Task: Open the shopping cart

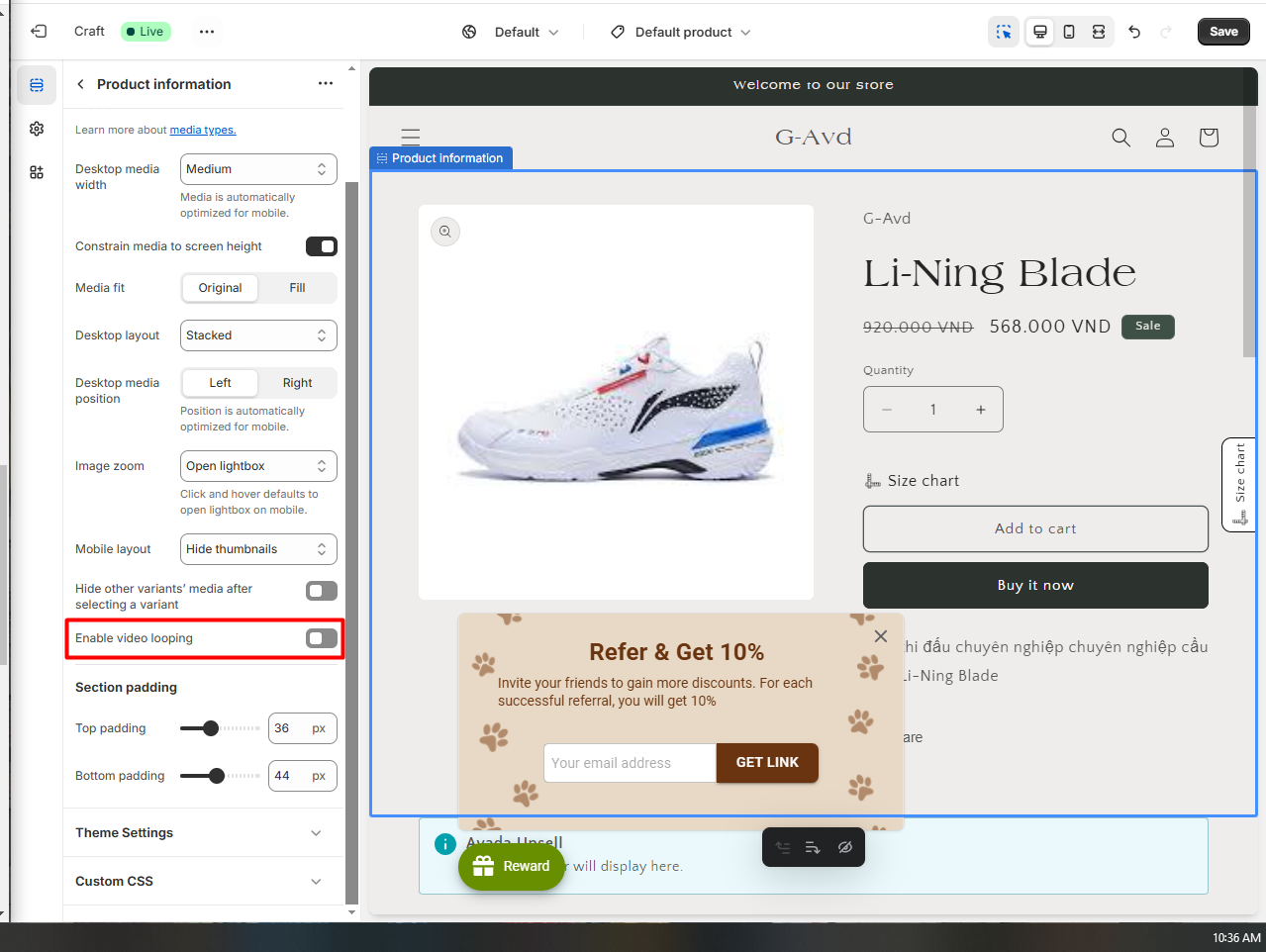Action: coord(1209,138)
